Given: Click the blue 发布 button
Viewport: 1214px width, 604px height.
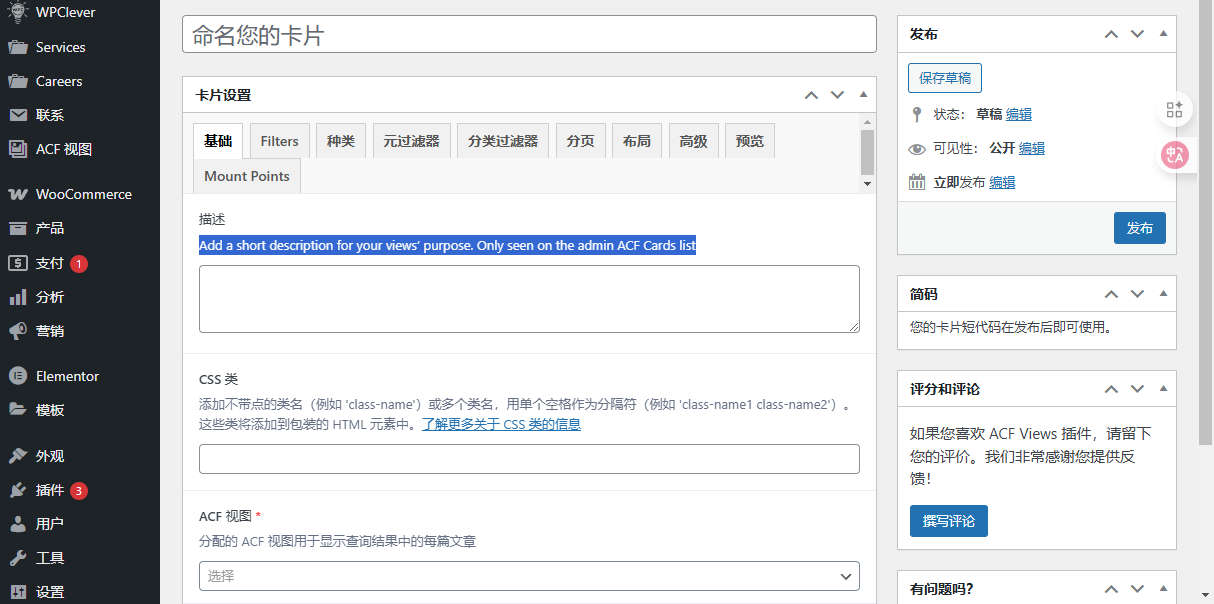Looking at the screenshot, I should tap(1140, 228).
